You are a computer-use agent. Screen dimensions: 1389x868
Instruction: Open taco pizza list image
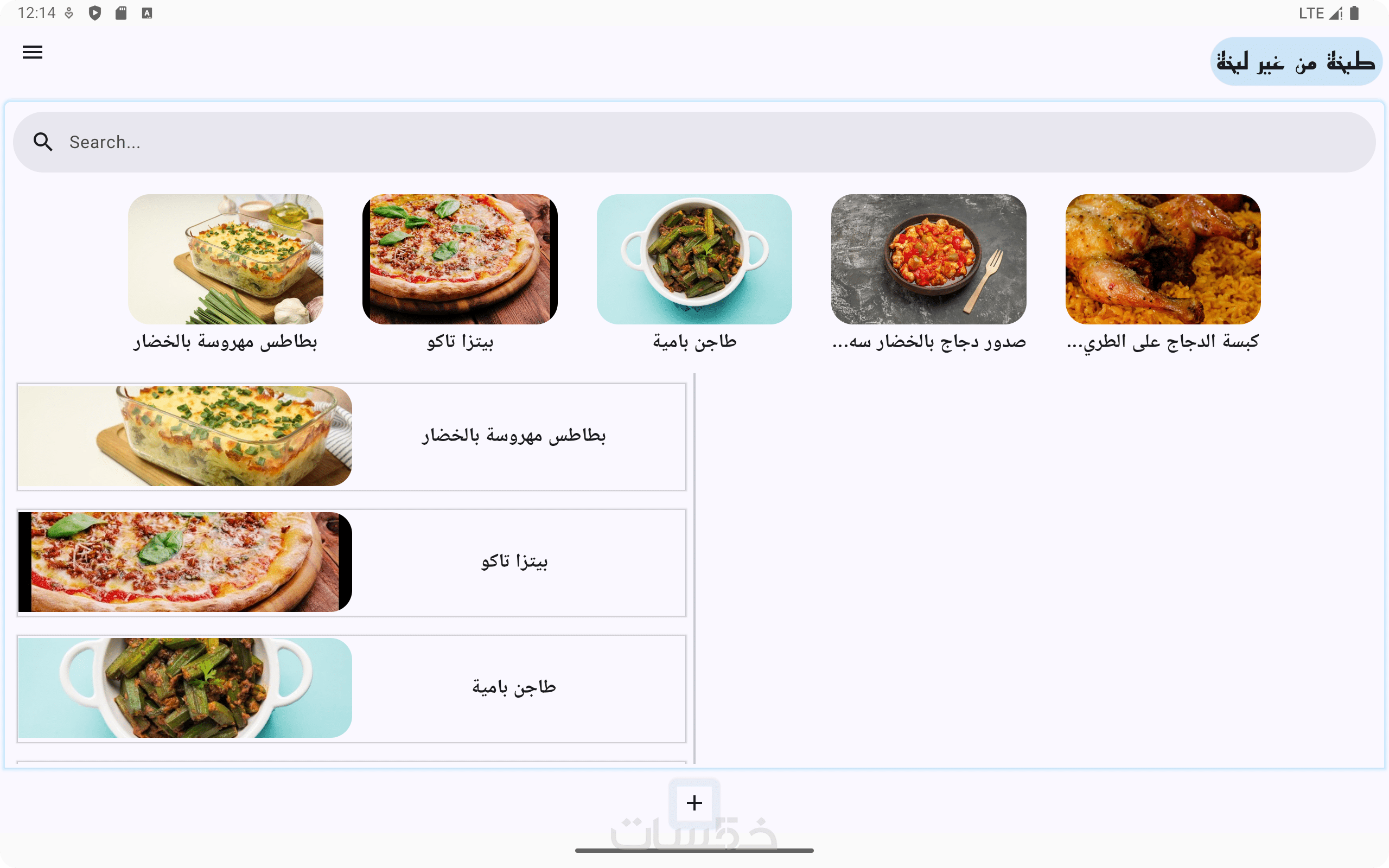(185, 562)
